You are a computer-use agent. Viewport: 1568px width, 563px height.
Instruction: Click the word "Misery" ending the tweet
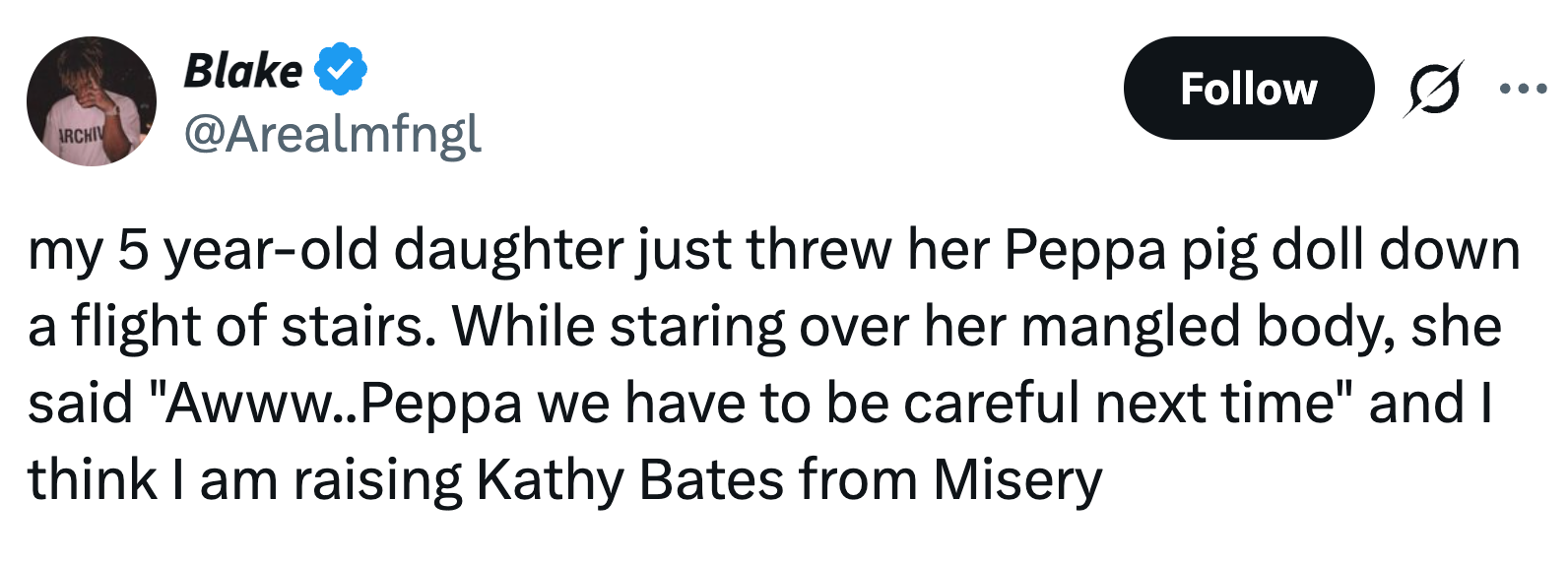click(1017, 480)
